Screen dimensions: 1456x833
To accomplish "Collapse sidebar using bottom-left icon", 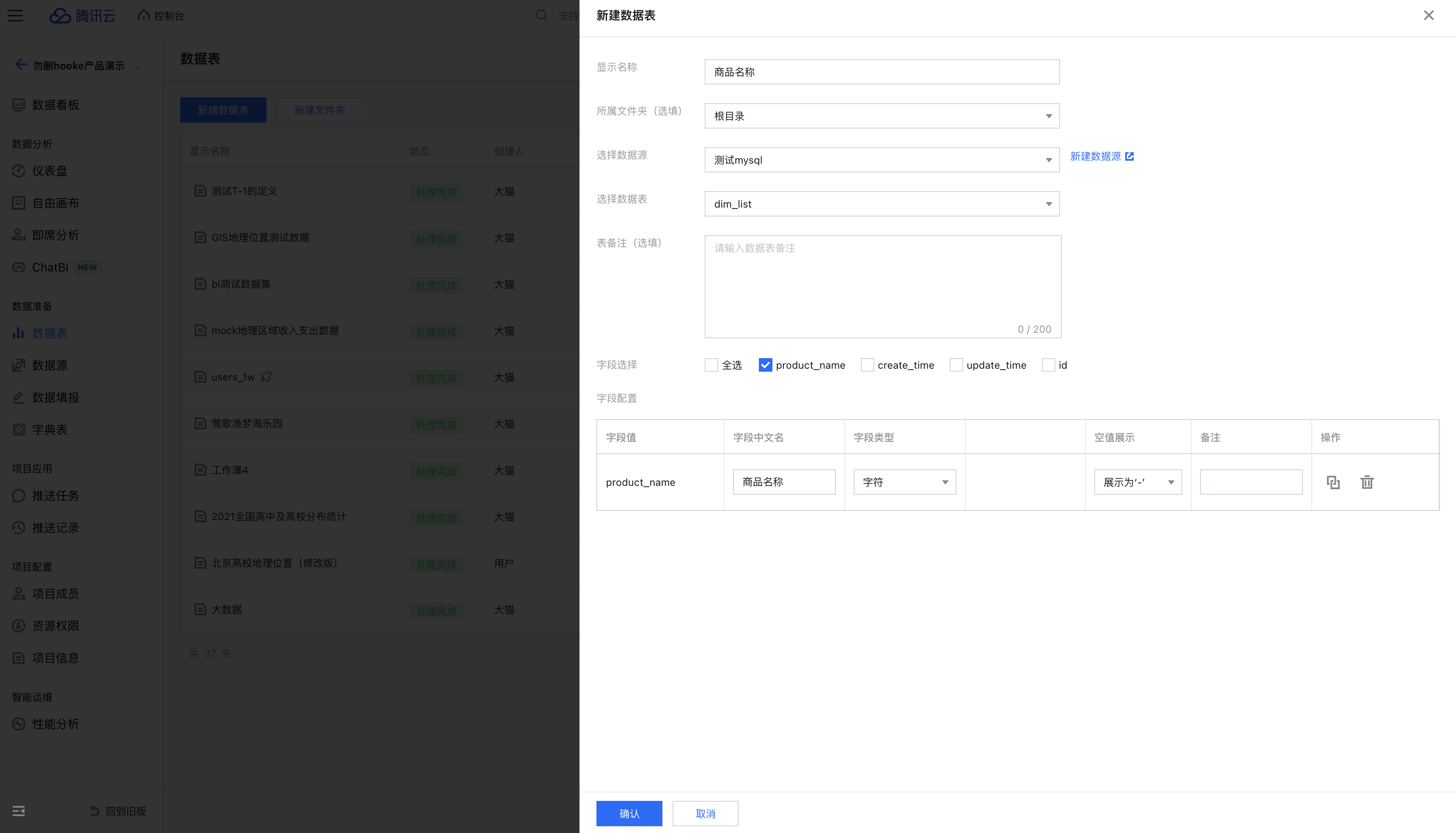I will tap(18, 811).
